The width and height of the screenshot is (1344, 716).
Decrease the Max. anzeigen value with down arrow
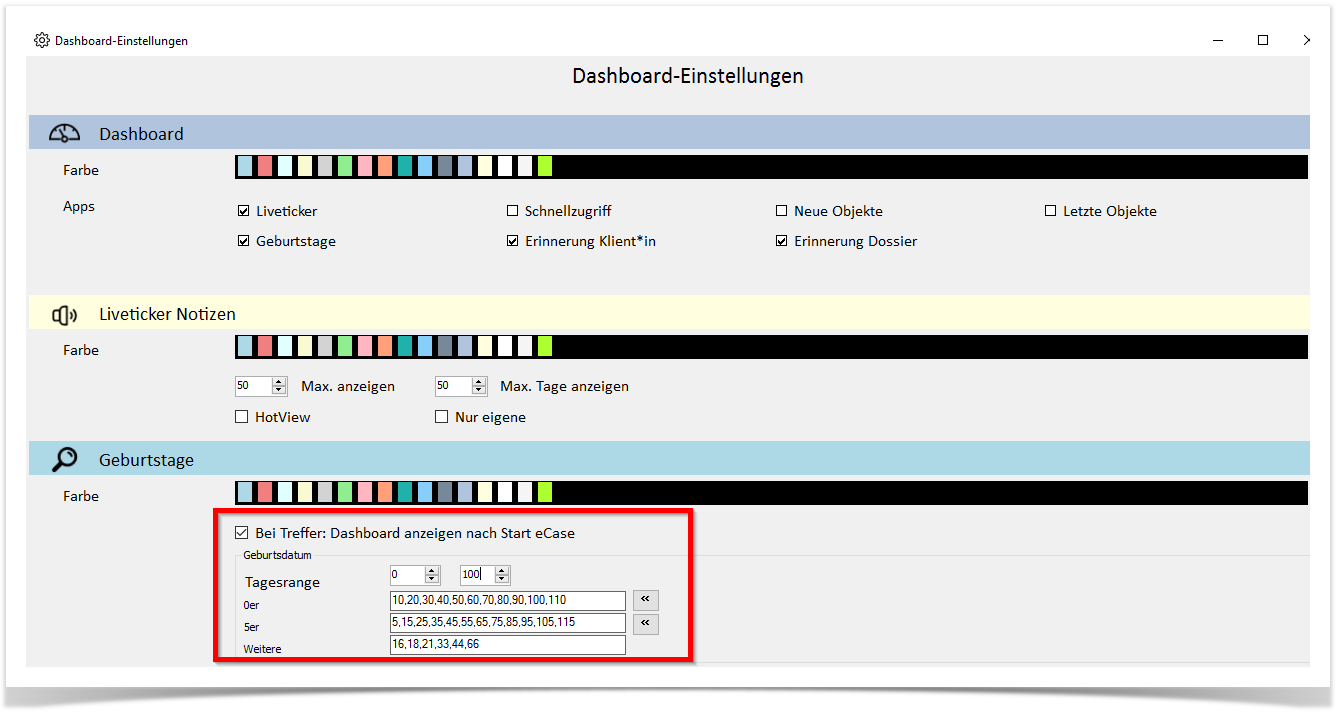click(279, 391)
